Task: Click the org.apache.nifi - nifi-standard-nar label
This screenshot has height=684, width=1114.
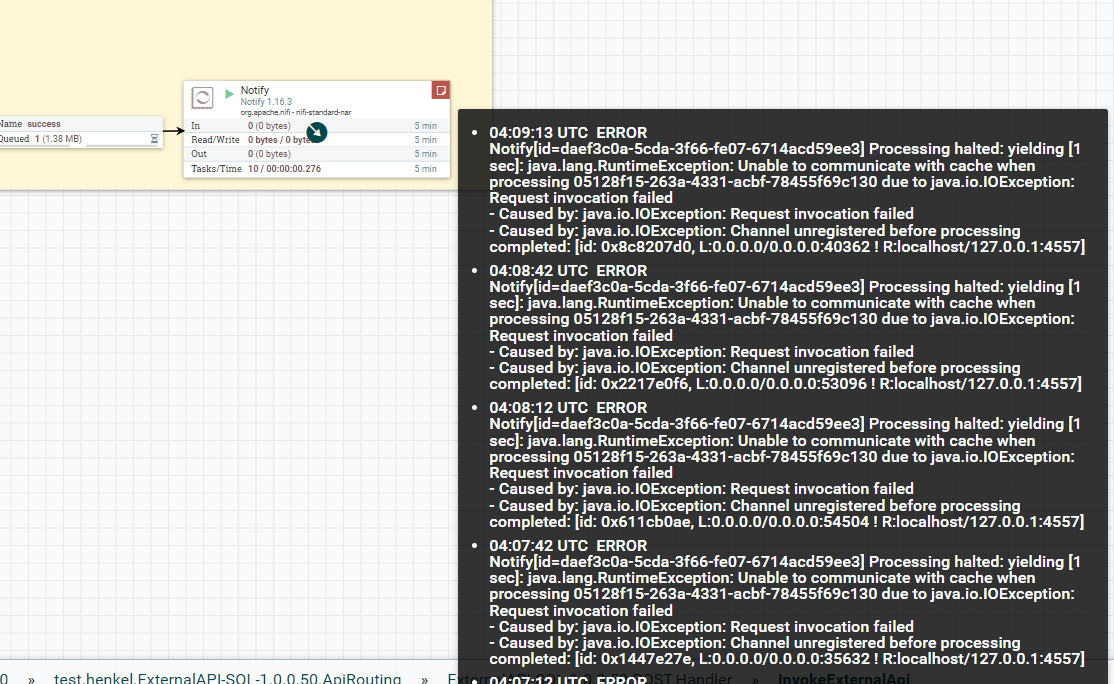Action: (295, 112)
